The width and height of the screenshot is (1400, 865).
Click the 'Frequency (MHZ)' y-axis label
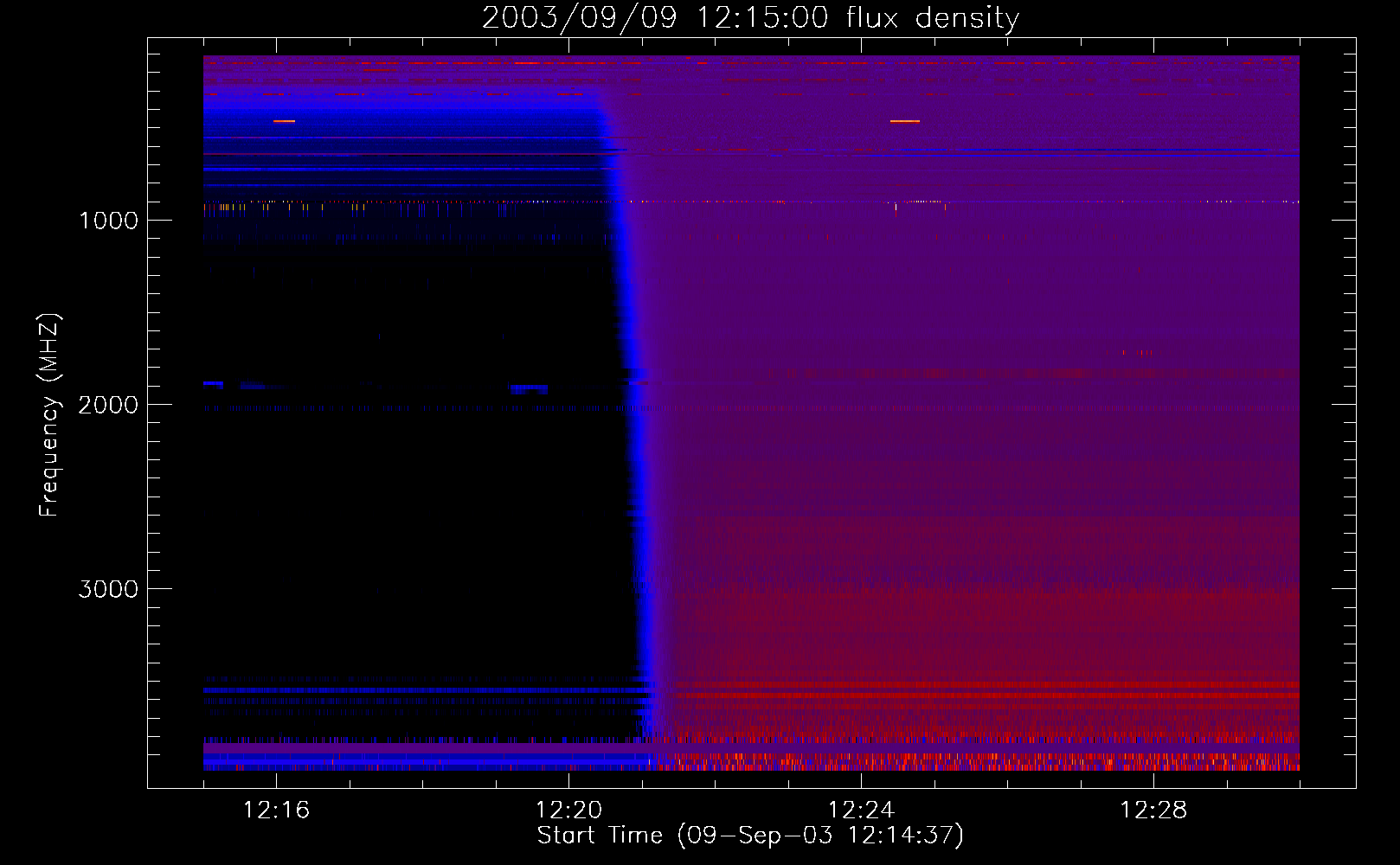point(49,415)
